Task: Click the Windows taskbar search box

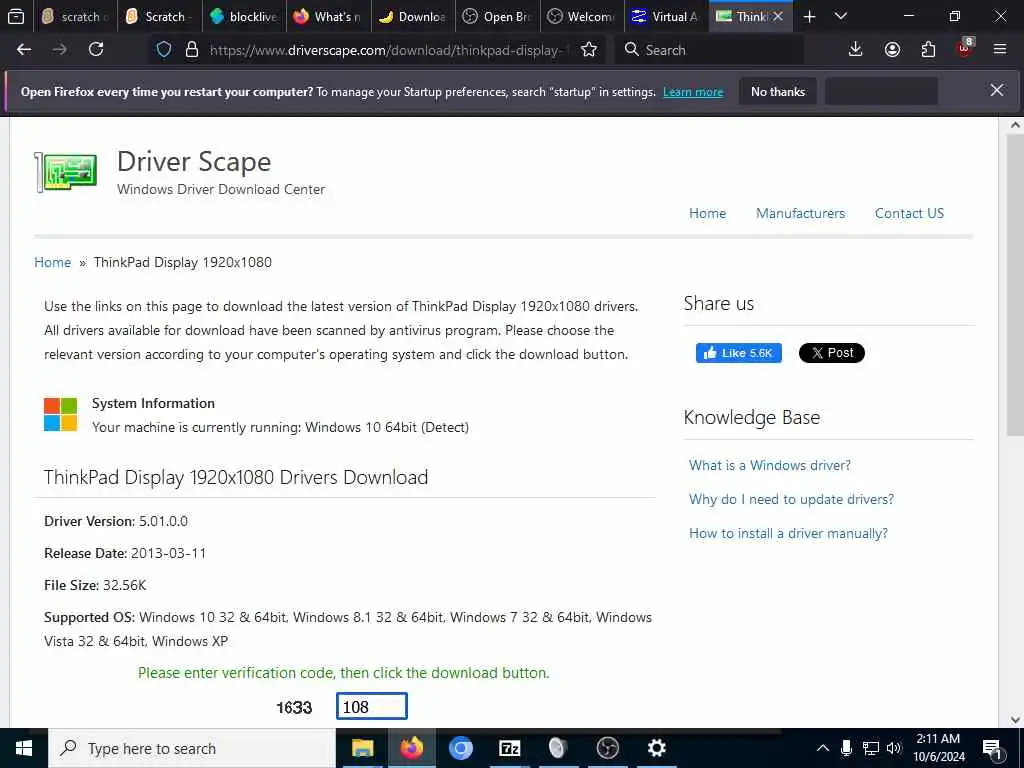Action: 191,748
